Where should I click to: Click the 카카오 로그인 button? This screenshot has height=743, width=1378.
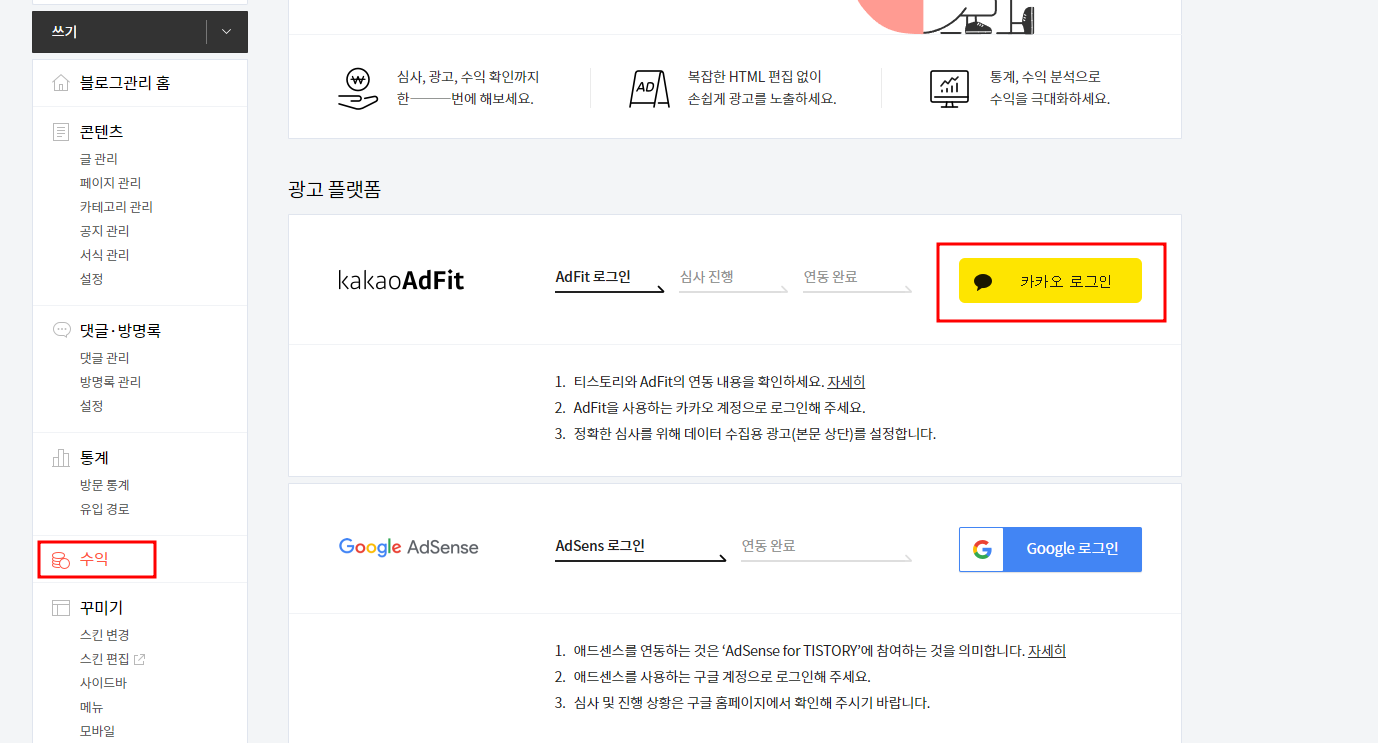[1050, 281]
